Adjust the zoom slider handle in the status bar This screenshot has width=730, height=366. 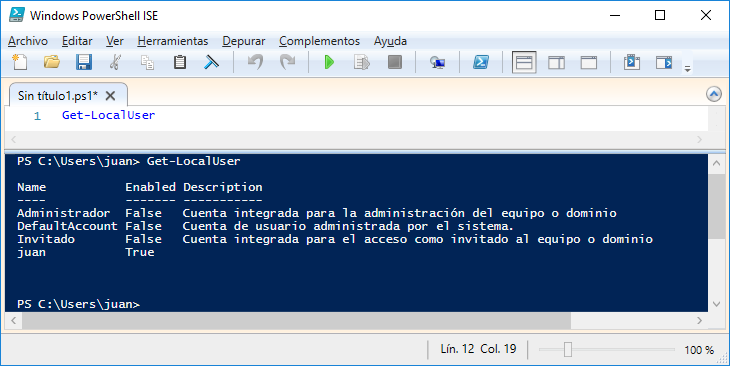pyautogui.click(x=568, y=349)
